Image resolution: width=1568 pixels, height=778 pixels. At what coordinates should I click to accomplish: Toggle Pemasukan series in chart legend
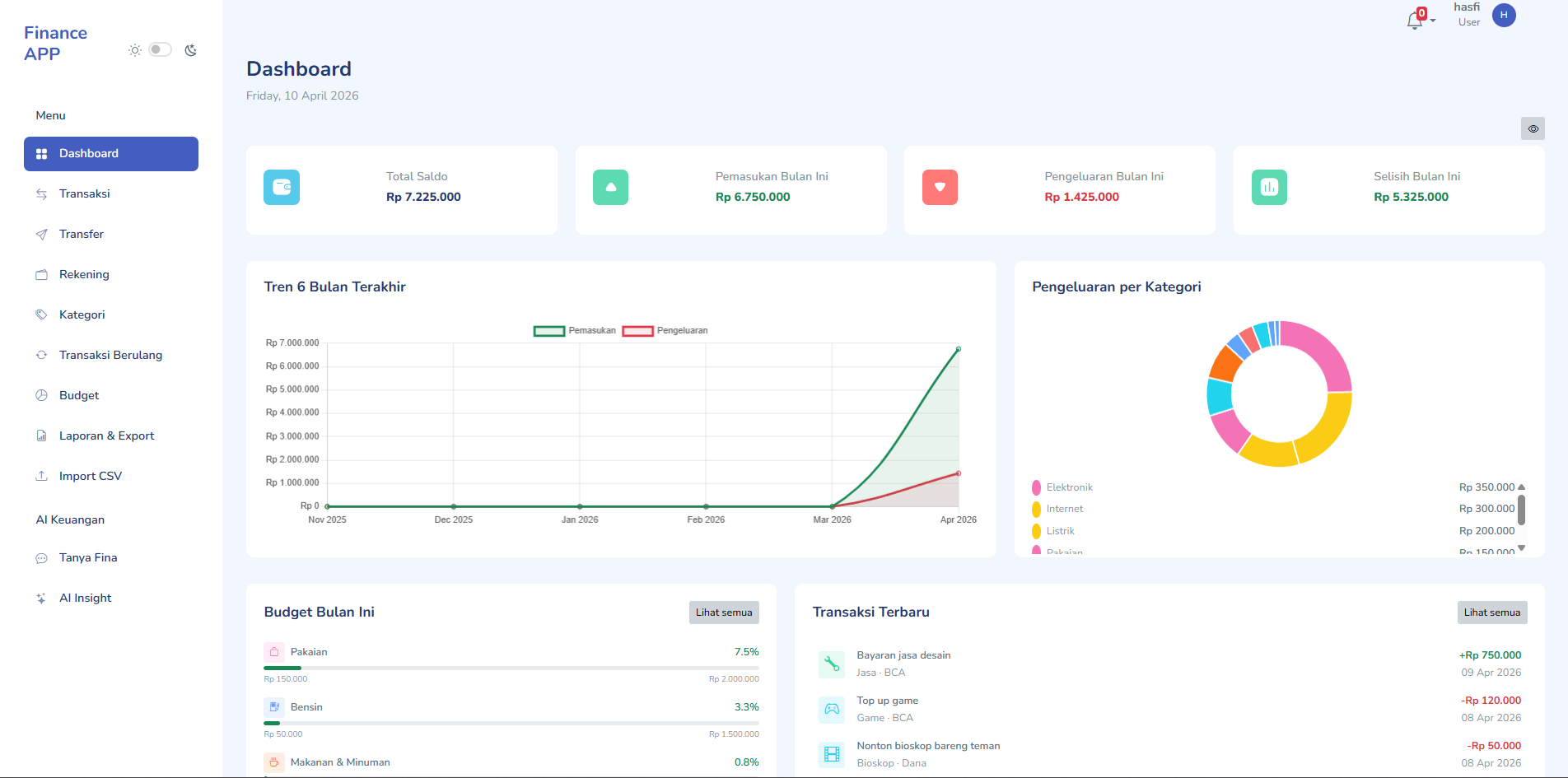point(575,331)
